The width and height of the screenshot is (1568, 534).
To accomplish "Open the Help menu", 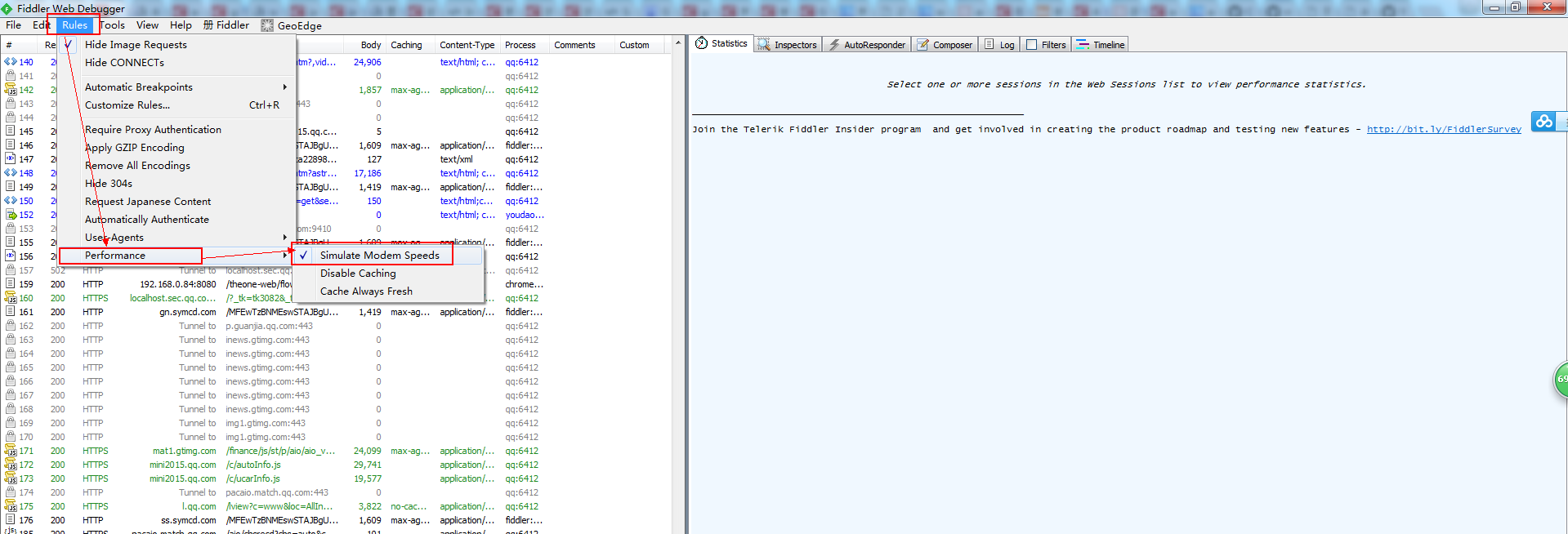I will tap(181, 25).
